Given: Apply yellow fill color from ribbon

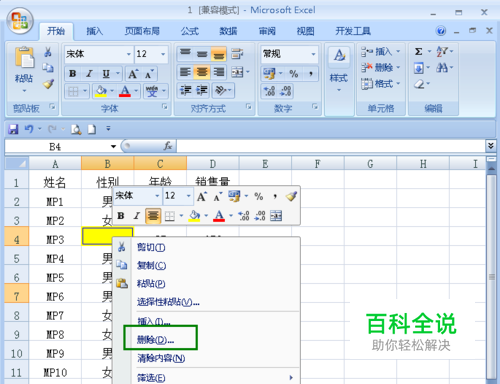Looking at the screenshot, I should coord(101,91).
